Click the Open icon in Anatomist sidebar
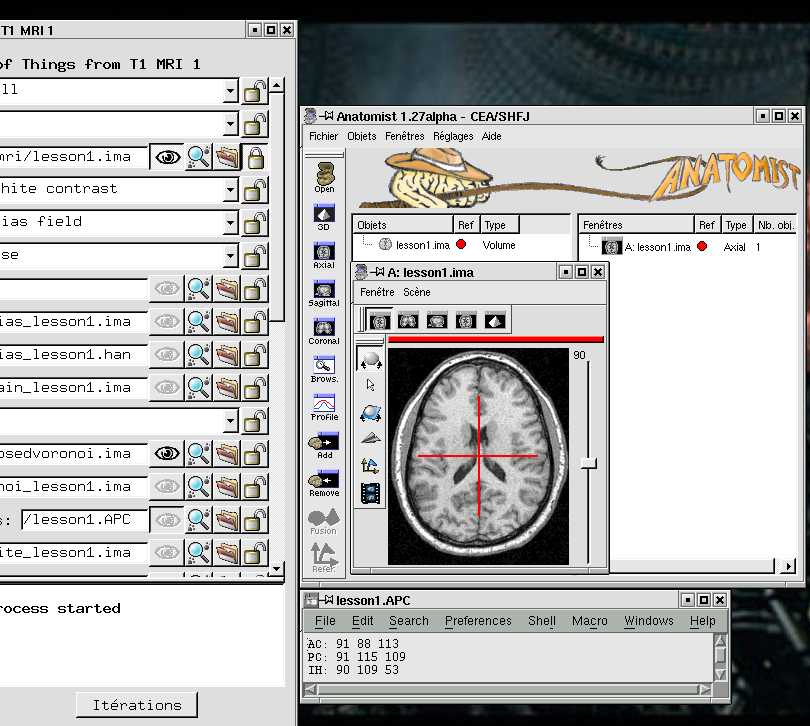The height and width of the screenshot is (726, 810). click(x=324, y=175)
